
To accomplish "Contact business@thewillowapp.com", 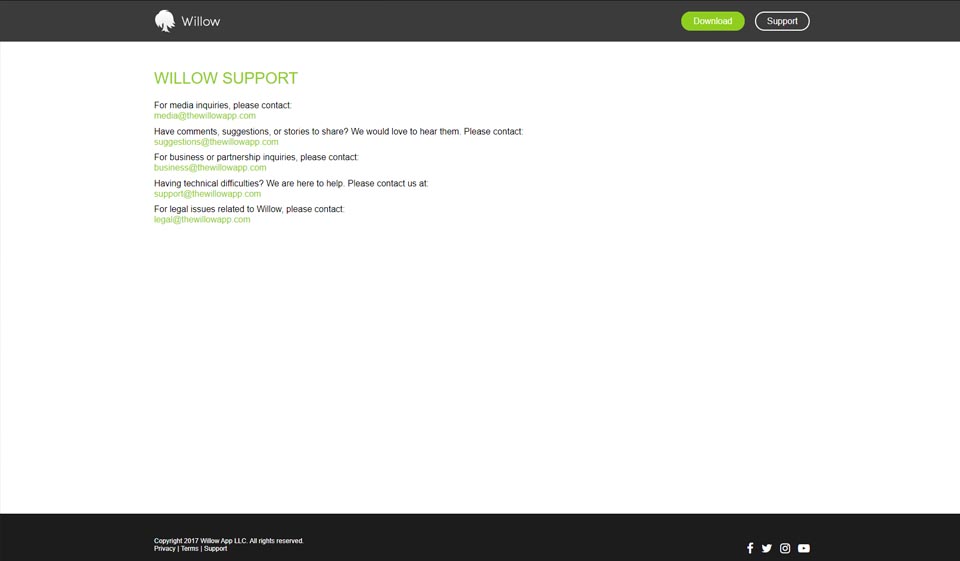I will [210, 168].
